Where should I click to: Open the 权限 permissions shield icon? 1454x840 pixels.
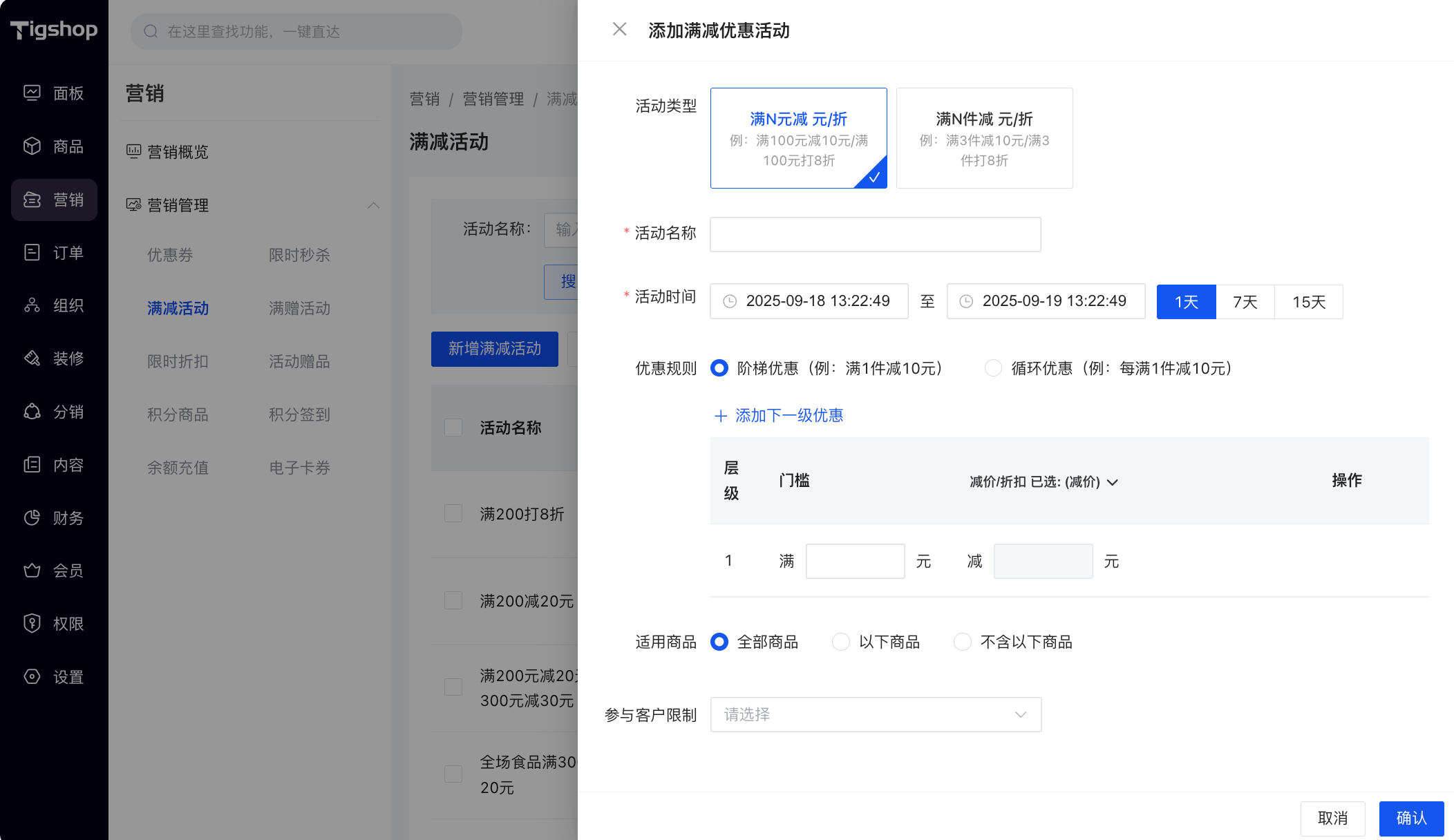[x=32, y=623]
